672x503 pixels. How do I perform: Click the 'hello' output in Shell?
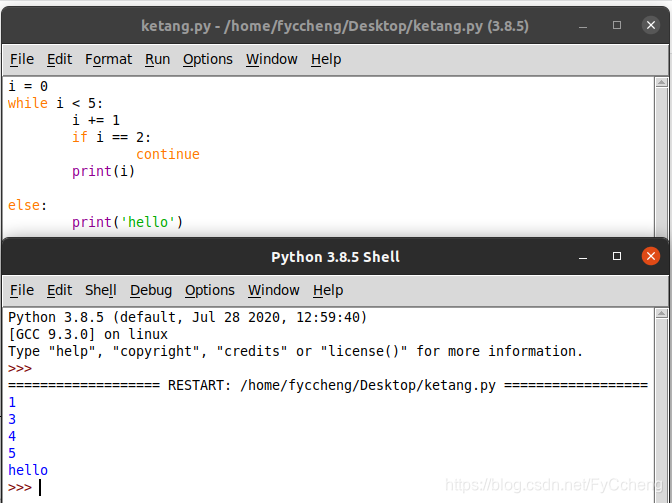pos(28,470)
